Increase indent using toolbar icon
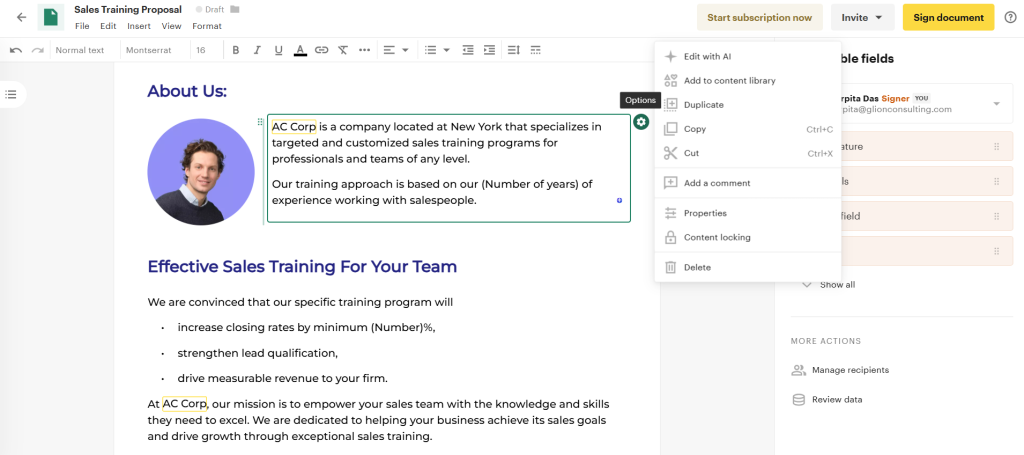 (489, 50)
